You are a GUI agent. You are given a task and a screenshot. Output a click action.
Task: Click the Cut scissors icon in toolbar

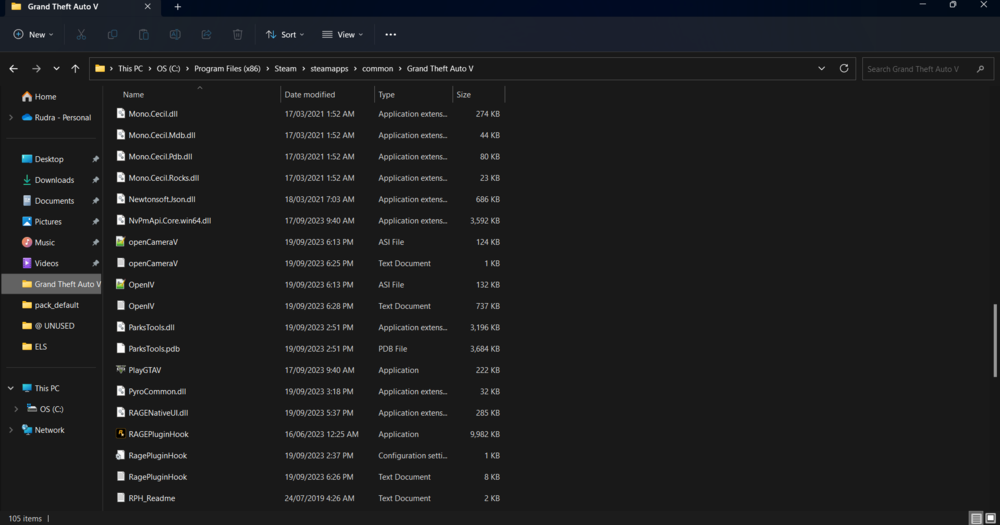point(81,34)
